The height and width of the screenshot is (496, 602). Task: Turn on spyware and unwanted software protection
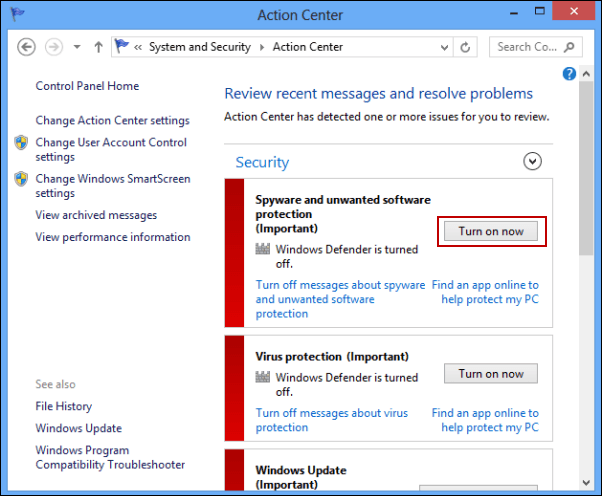[491, 231]
